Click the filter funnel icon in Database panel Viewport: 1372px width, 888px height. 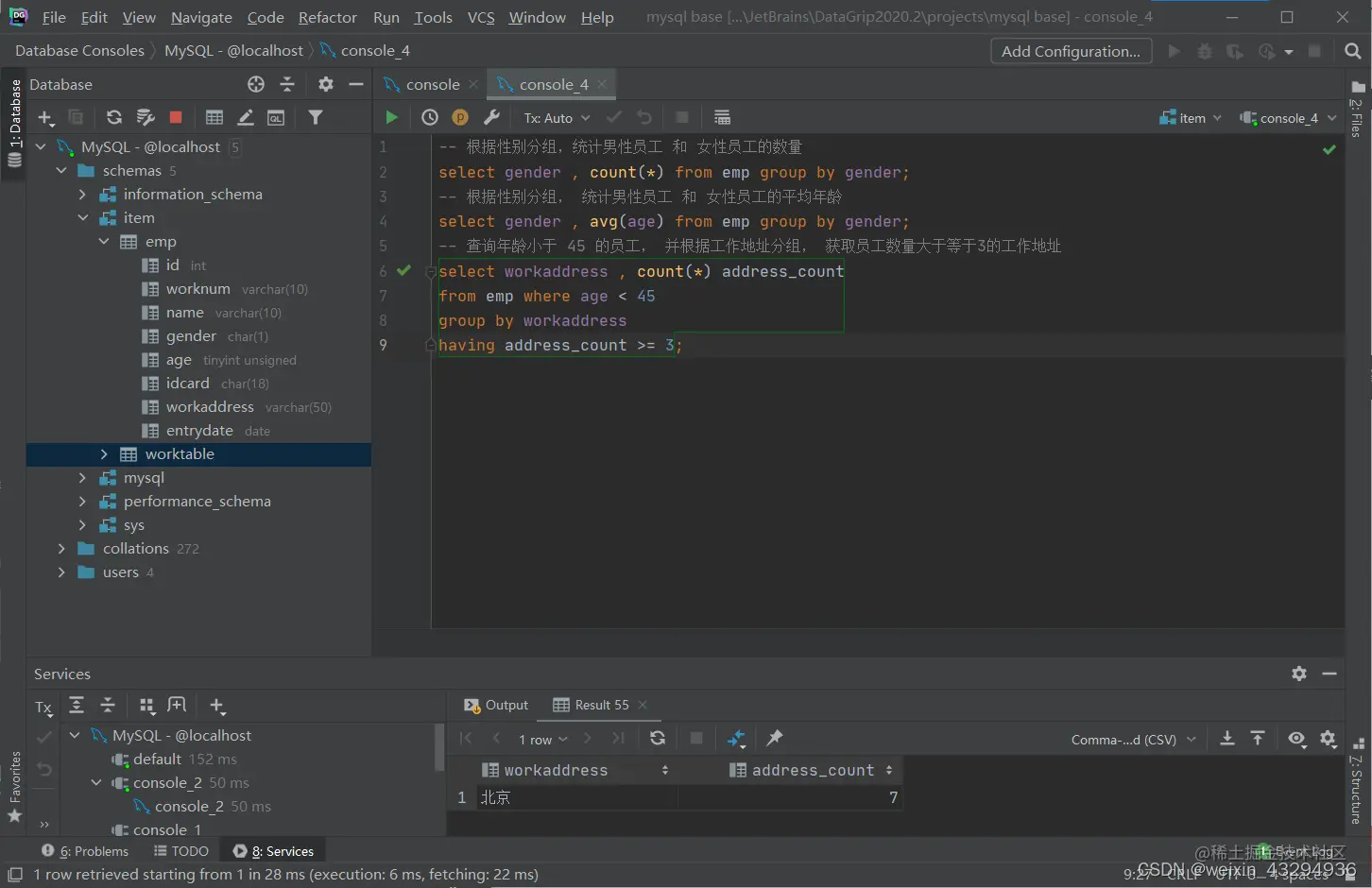pos(316,117)
